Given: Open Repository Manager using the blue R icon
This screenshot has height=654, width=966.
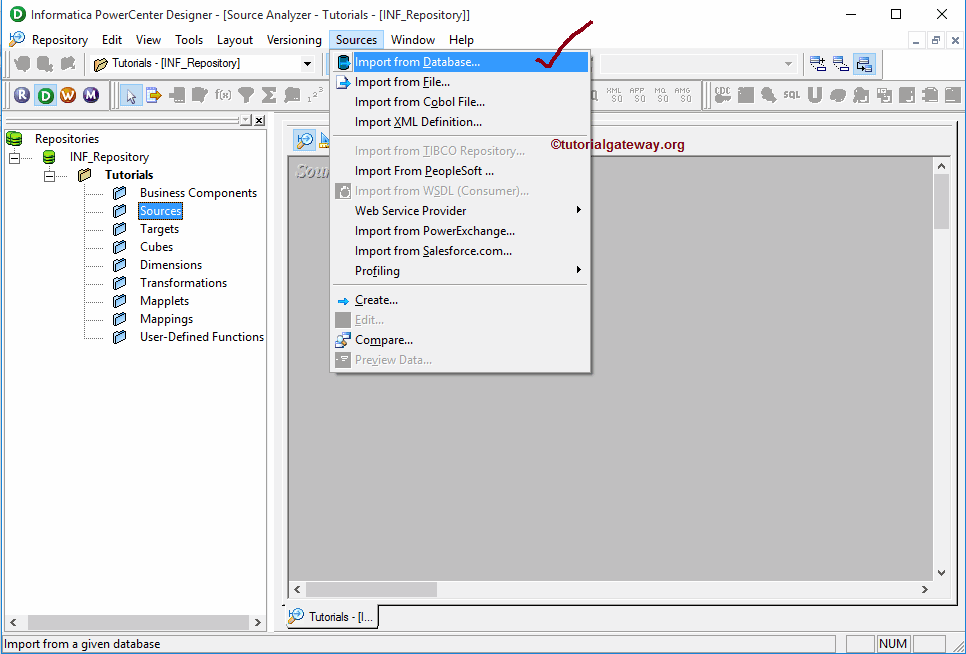Looking at the screenshot, I should pos(22,95).
